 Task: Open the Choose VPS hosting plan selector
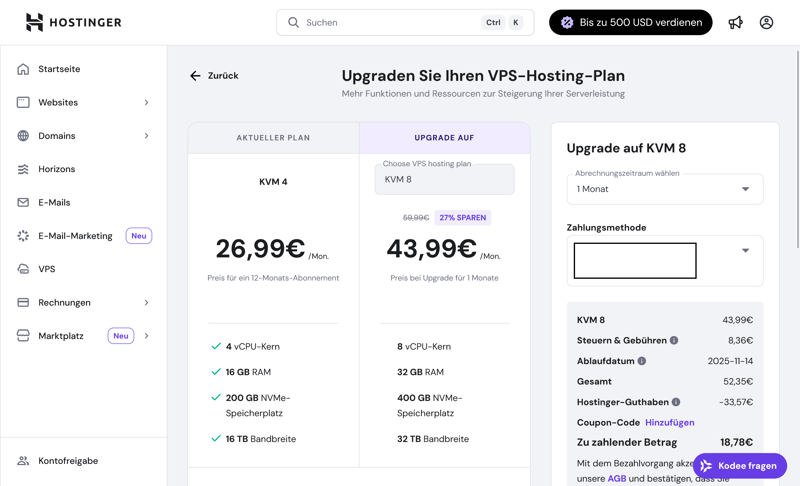click(x=444, y=179)
